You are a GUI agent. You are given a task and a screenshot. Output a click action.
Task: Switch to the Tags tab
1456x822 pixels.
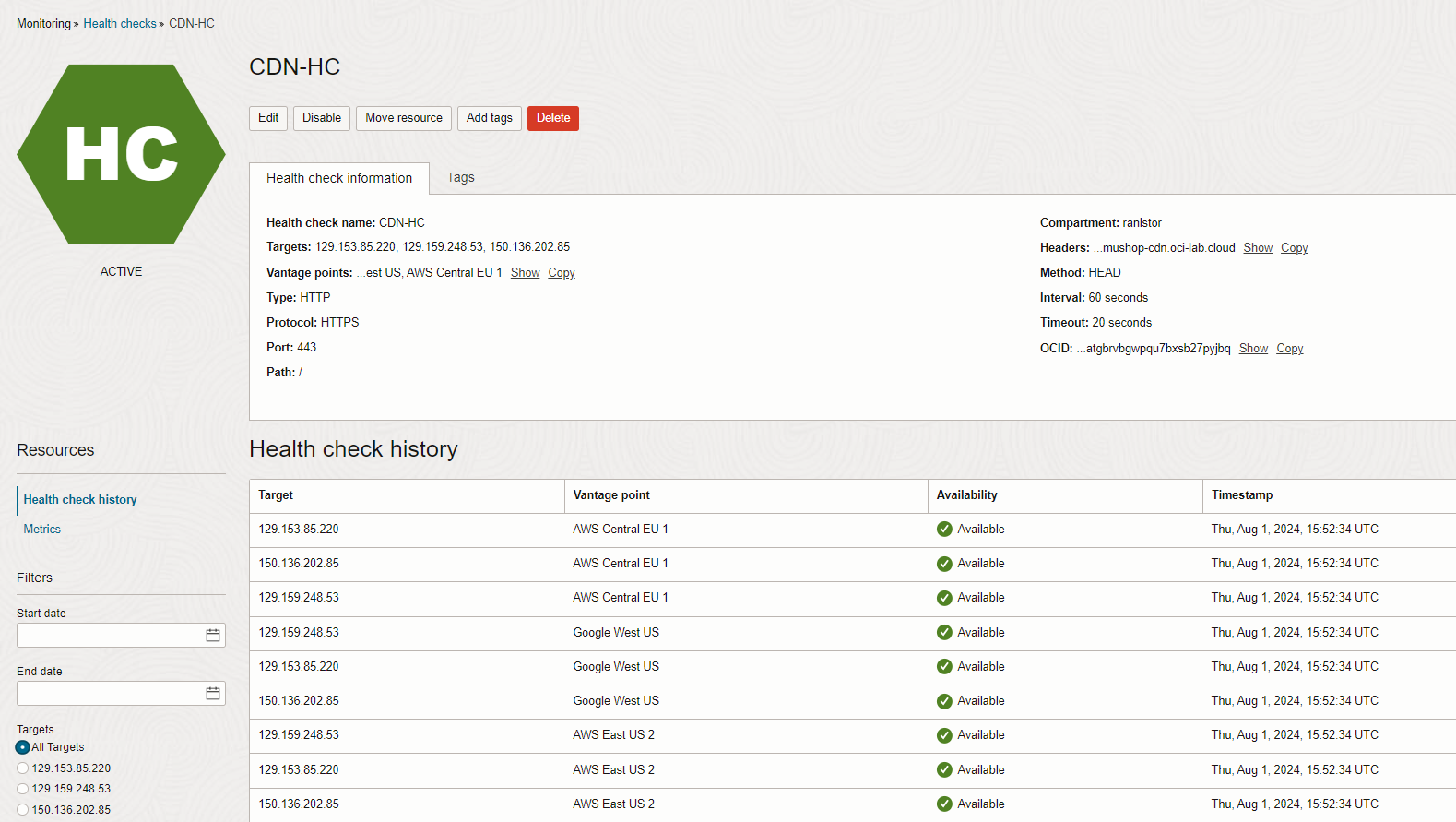(x=460, y=178)
